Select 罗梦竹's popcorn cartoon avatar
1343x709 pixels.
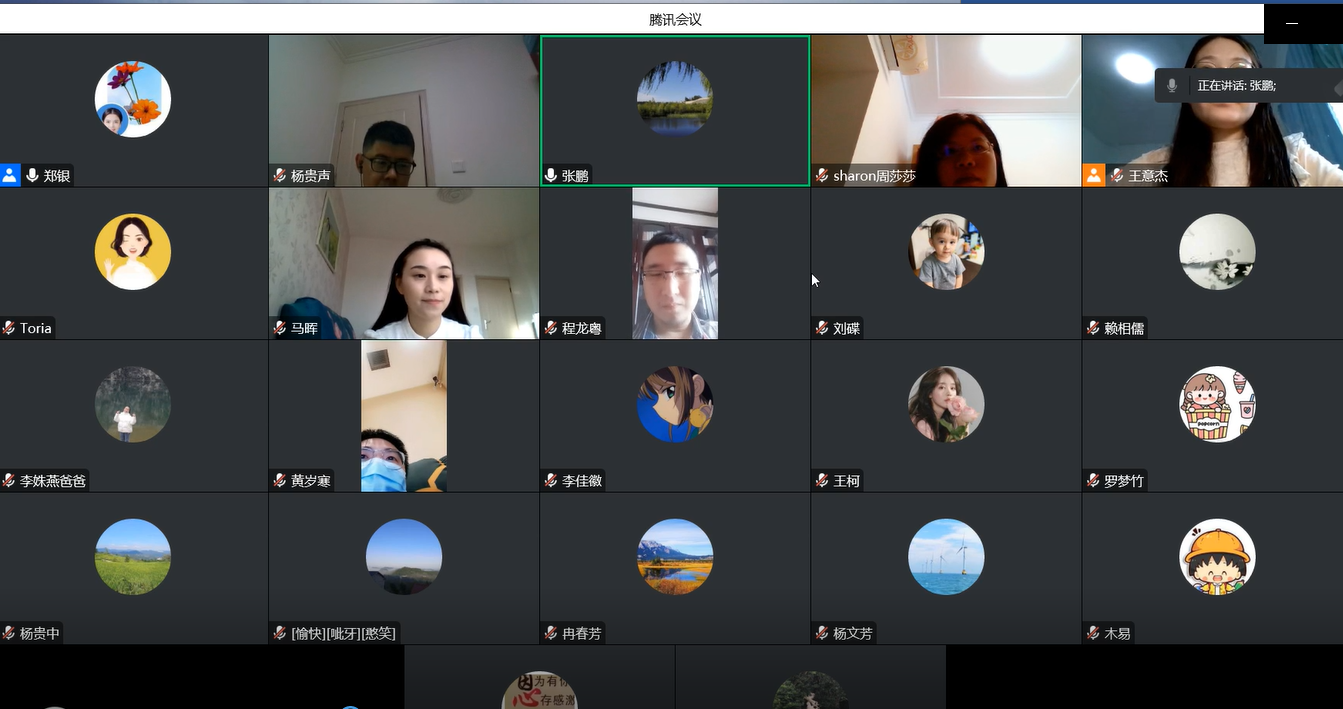coord(1217,404)
